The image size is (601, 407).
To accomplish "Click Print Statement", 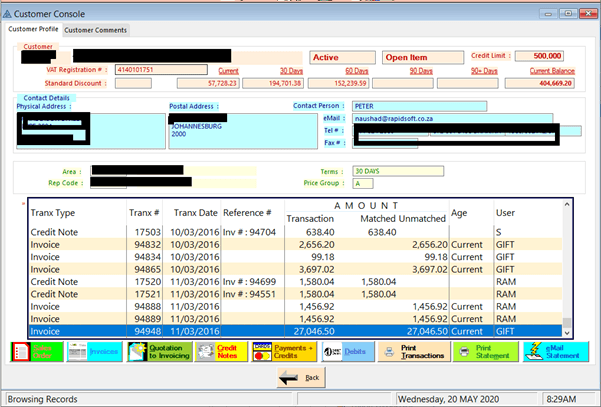I will [486, 351].
